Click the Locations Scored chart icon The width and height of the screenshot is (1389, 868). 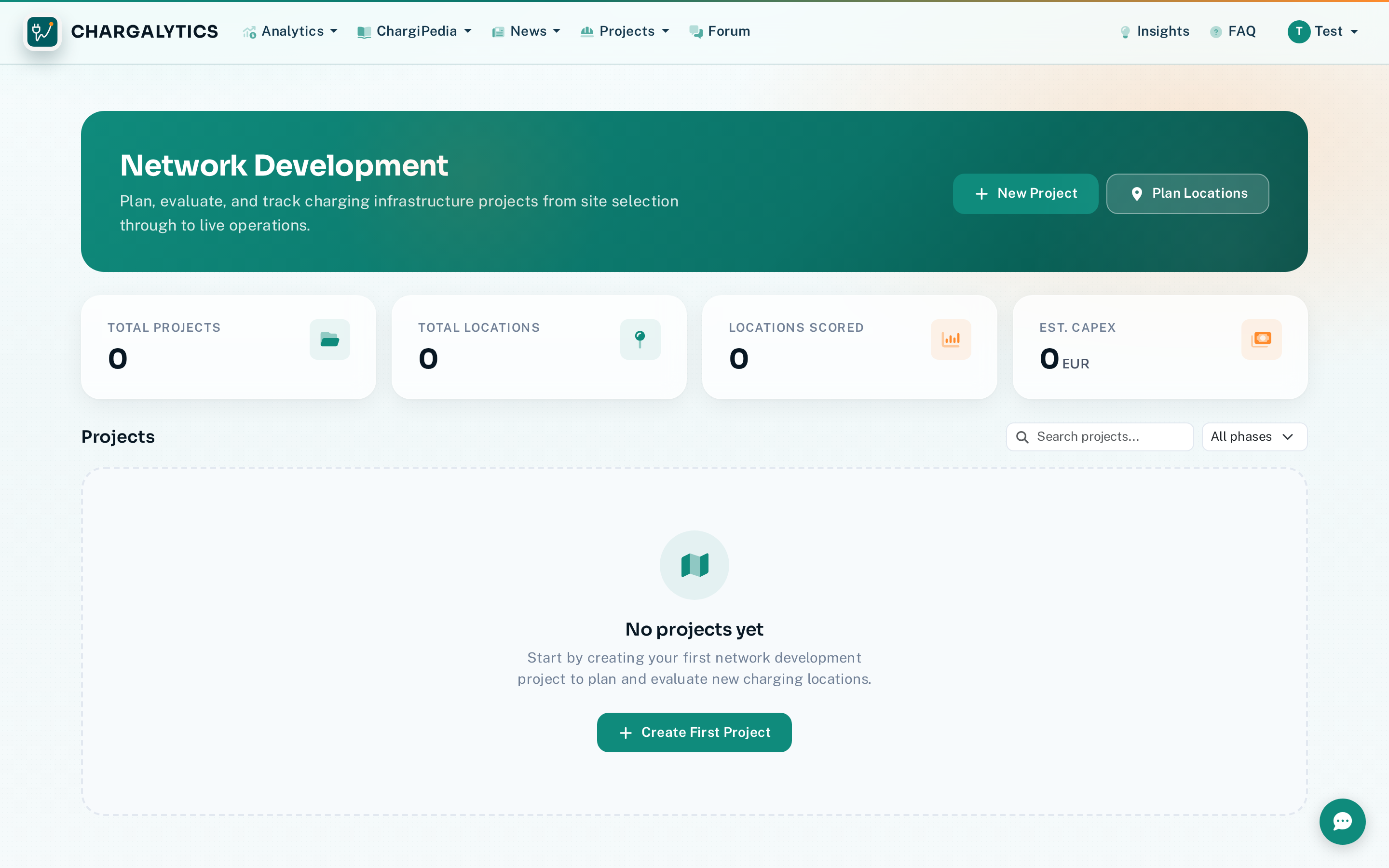(951, 339)
